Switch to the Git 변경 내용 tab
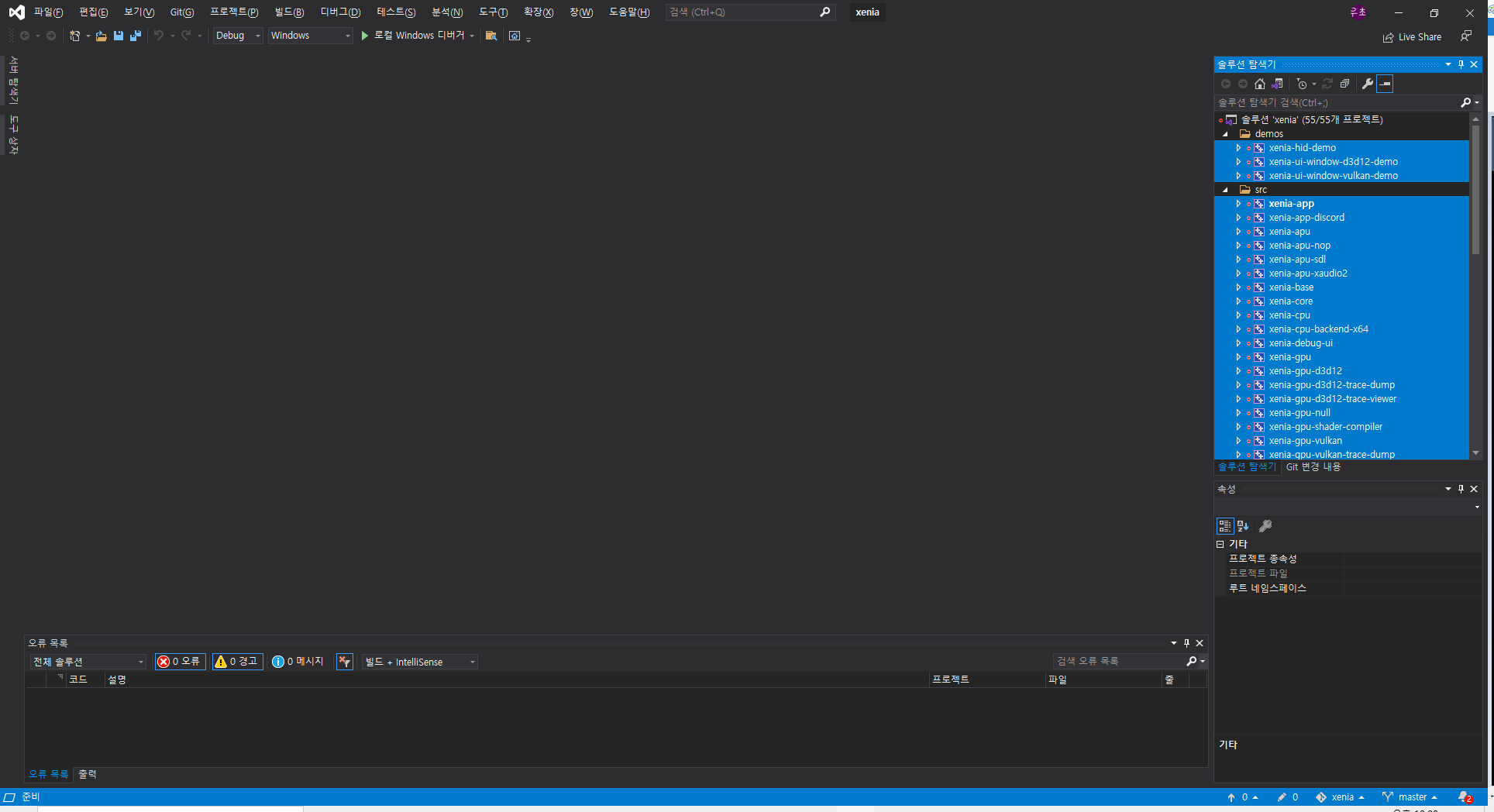Viewport: 1494px width, 812px height. click(x=1313, y=466)
